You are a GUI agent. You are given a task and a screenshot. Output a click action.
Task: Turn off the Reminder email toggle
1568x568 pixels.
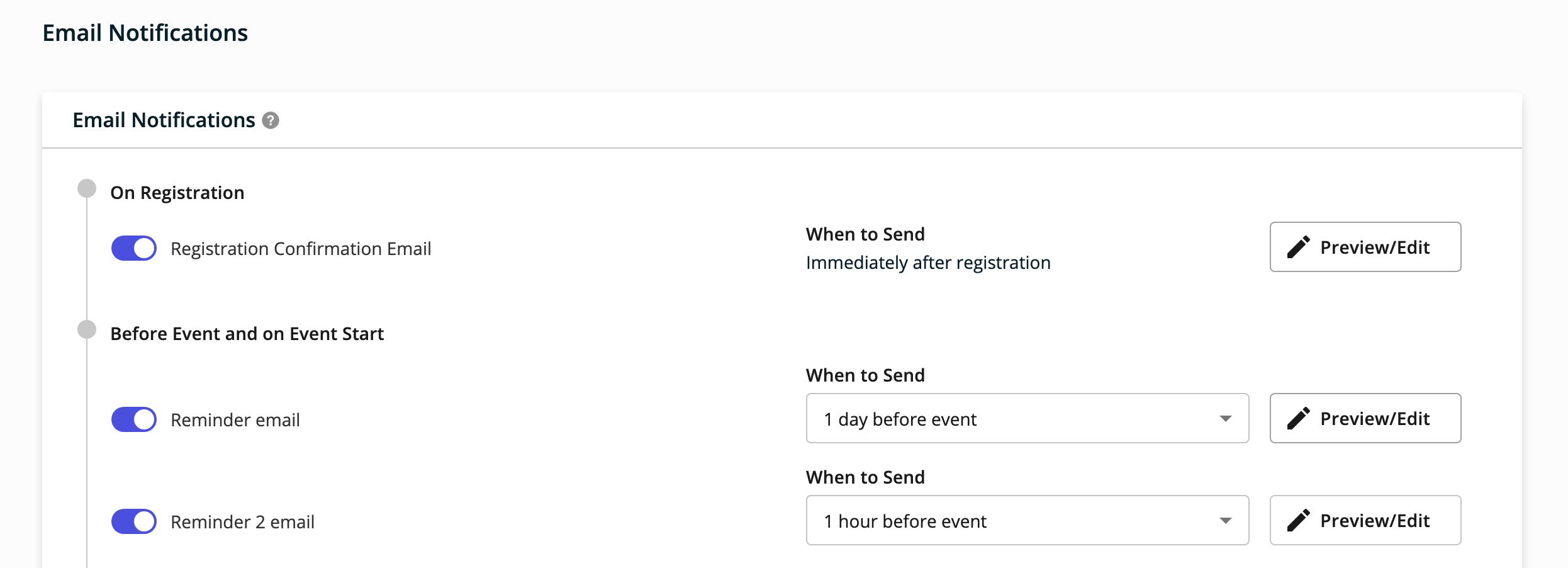click(133, 419)
